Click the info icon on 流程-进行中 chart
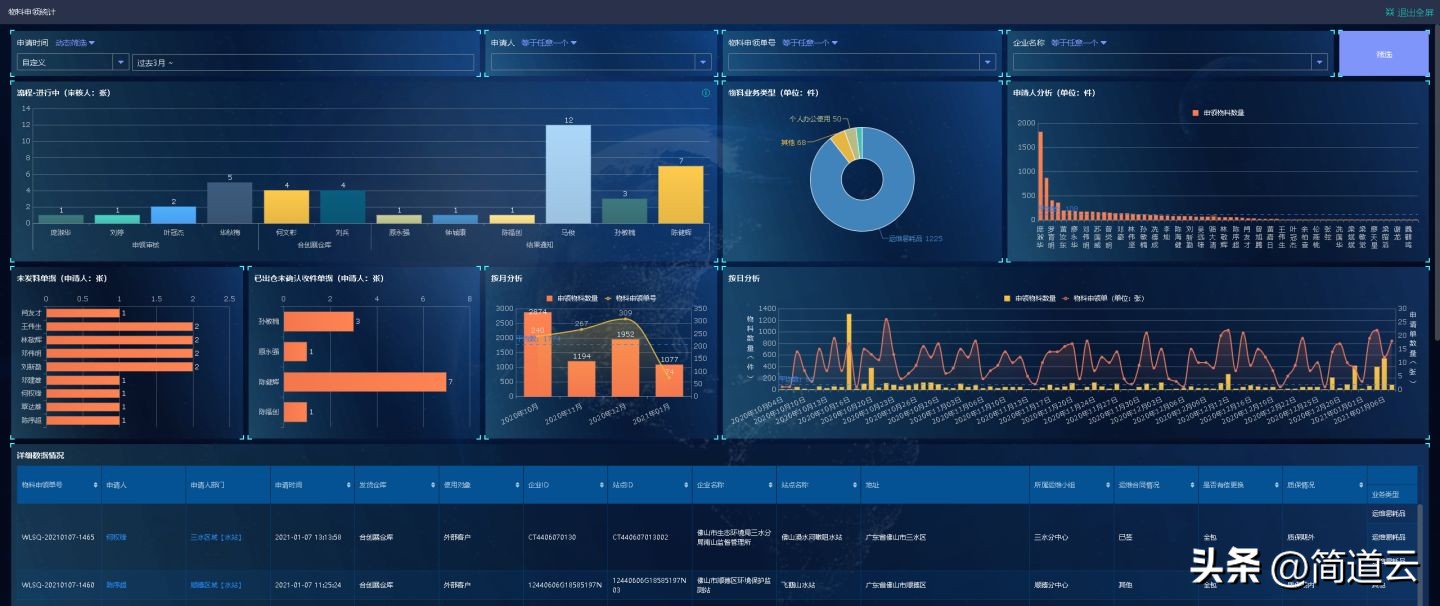The image size is (1440, 606). [x=706, y=93]
